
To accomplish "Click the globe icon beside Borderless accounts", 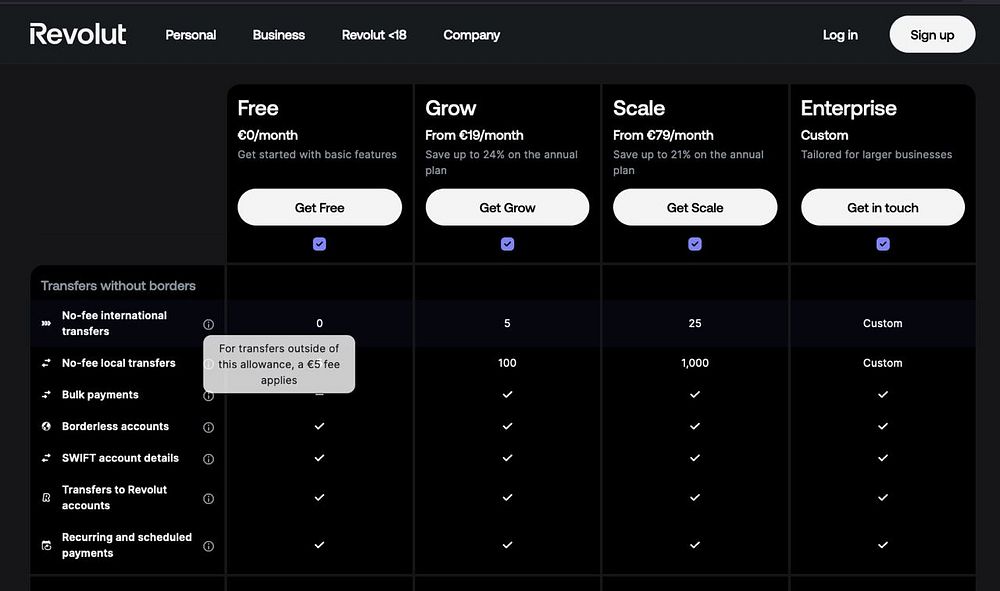I will click(x=46, y=426).
